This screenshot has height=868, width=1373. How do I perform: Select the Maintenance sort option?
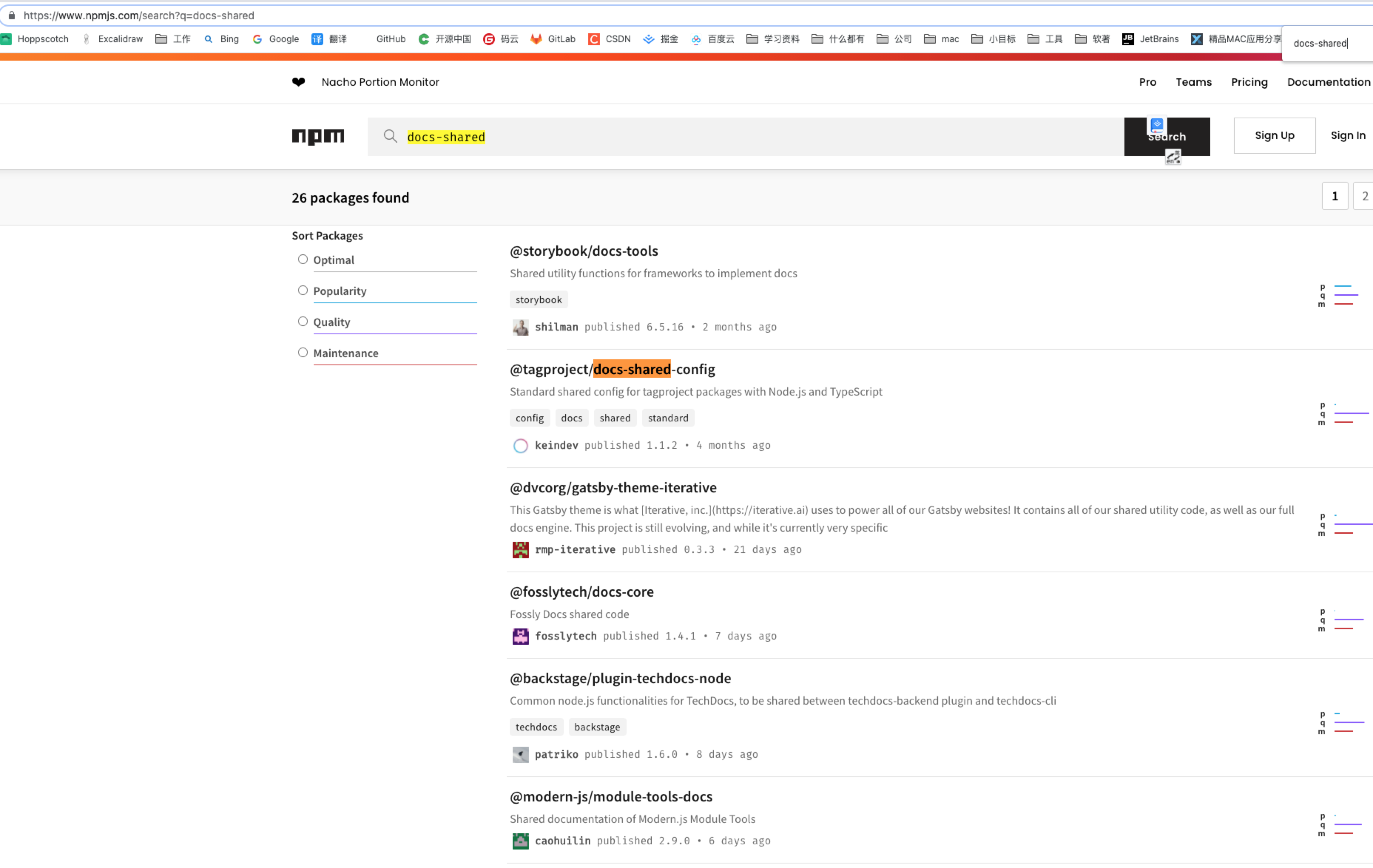tap(303, 353)
